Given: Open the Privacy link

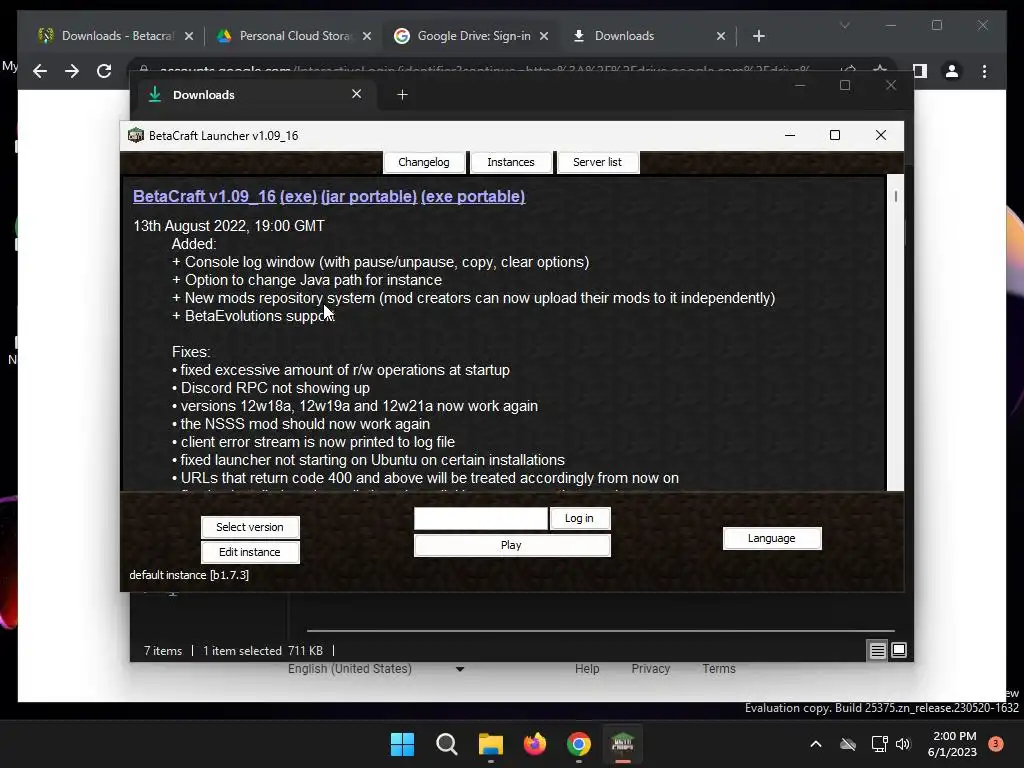Looking at the screenshot, I should pos(650,669).
